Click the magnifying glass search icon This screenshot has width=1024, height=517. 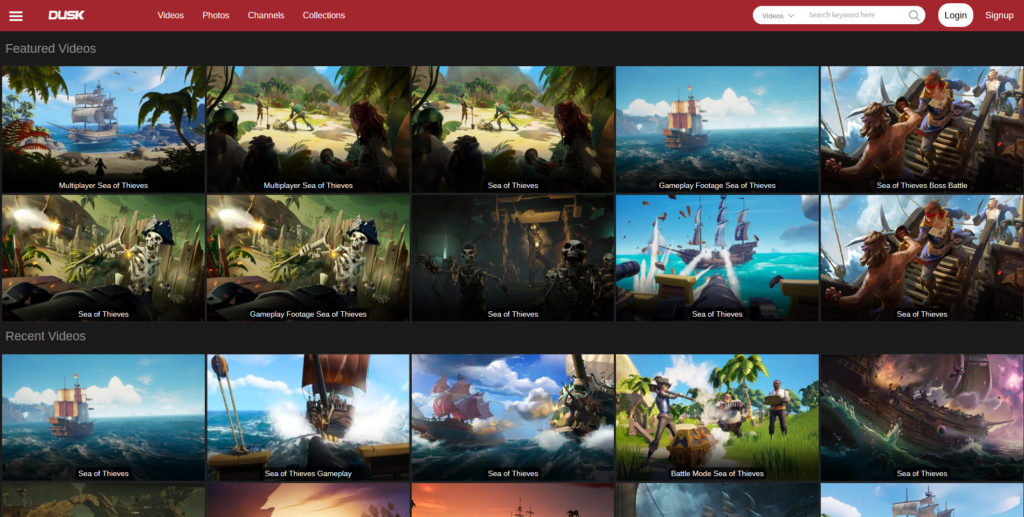(x=914, y=15)
